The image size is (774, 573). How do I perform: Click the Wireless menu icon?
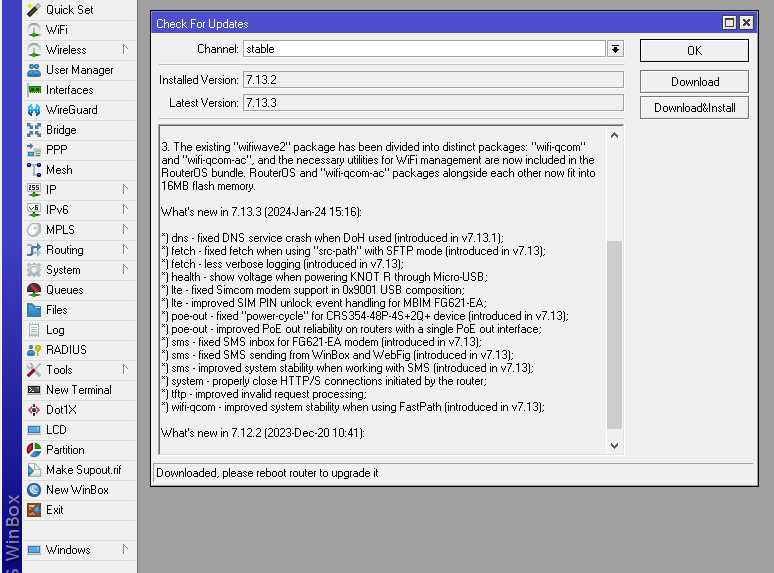coord(34,50)
